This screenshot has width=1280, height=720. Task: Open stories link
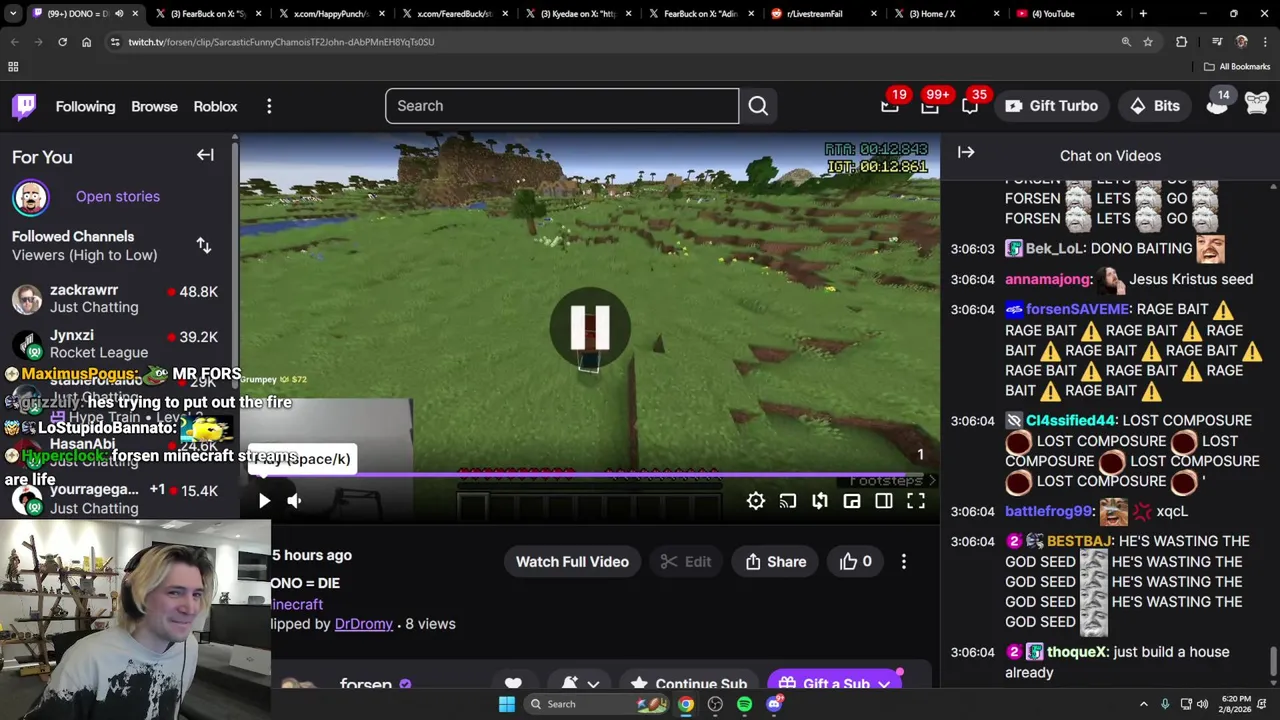pyautogui.click(x=118, y=196)
